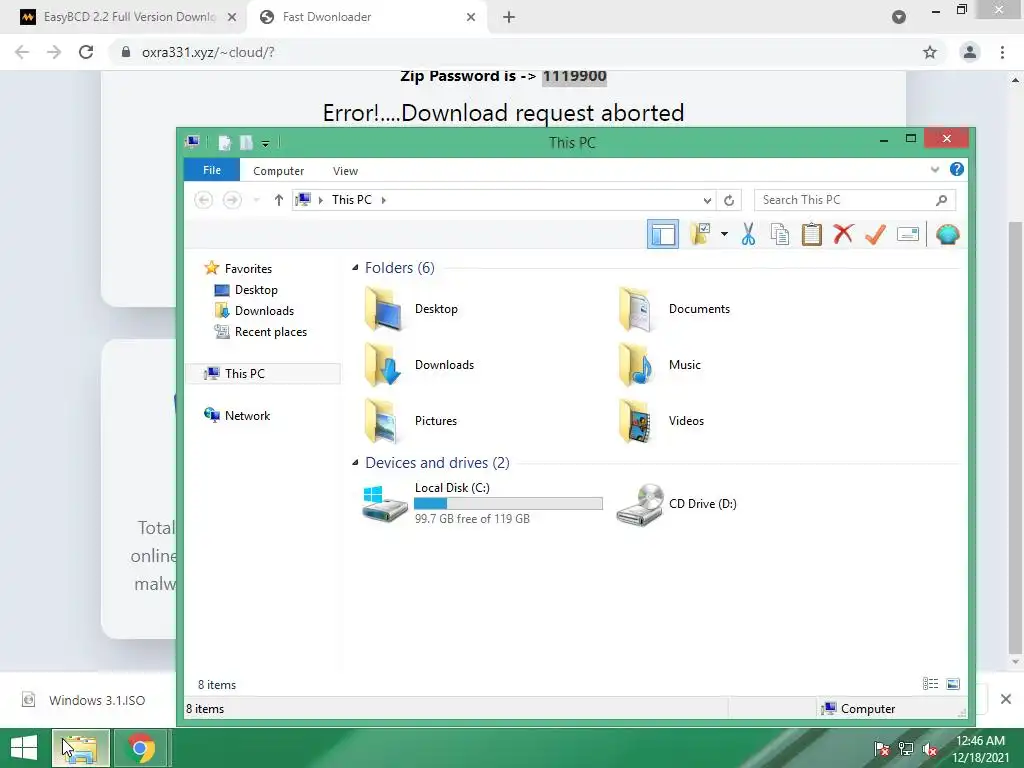Click Explorer Forward navigation arrow
Screen dimensions: 1024x768
tap(232, 200)
